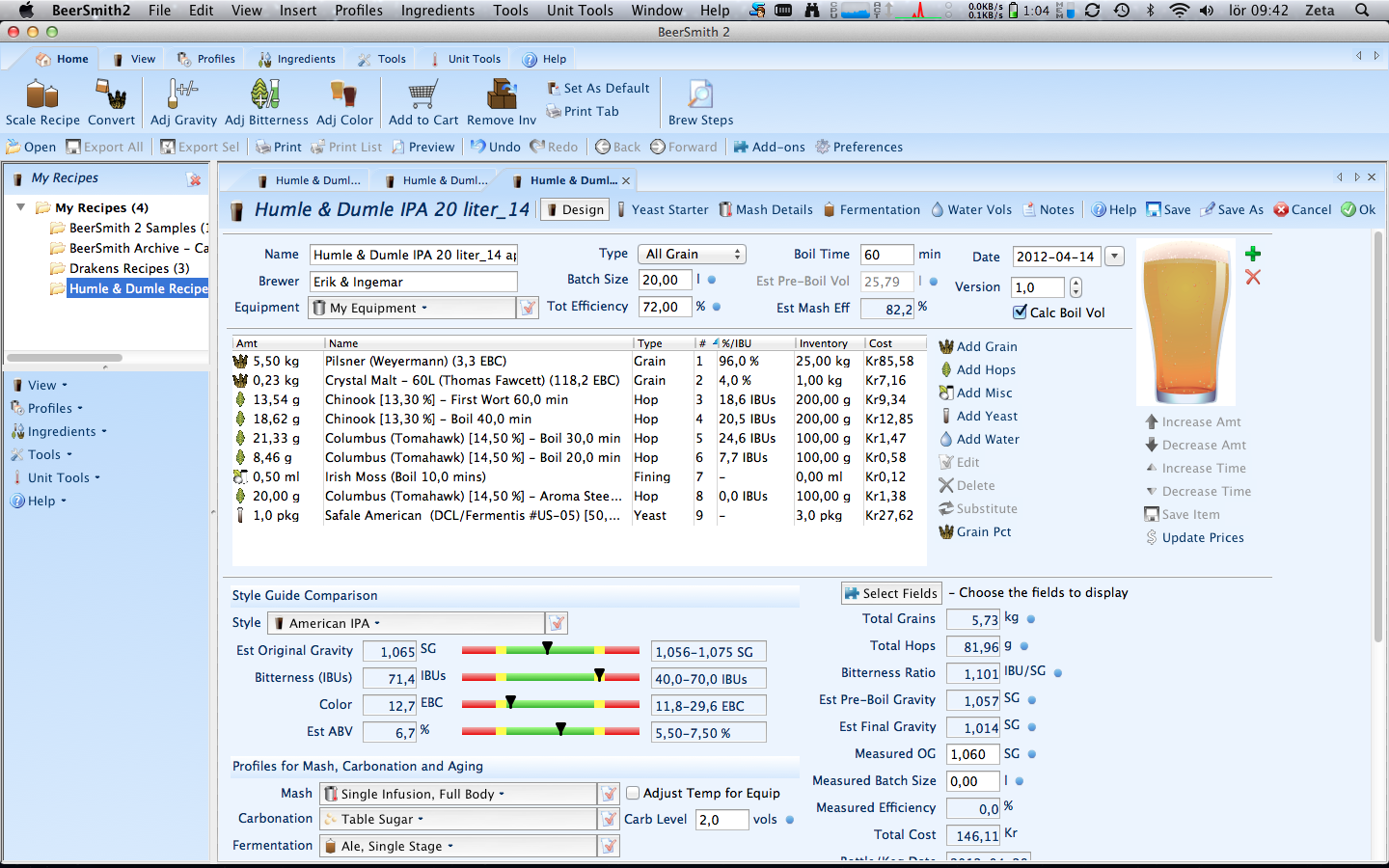Click the Batch Size input field
This screenshot has width=1389, height=868.
point(665,280)
